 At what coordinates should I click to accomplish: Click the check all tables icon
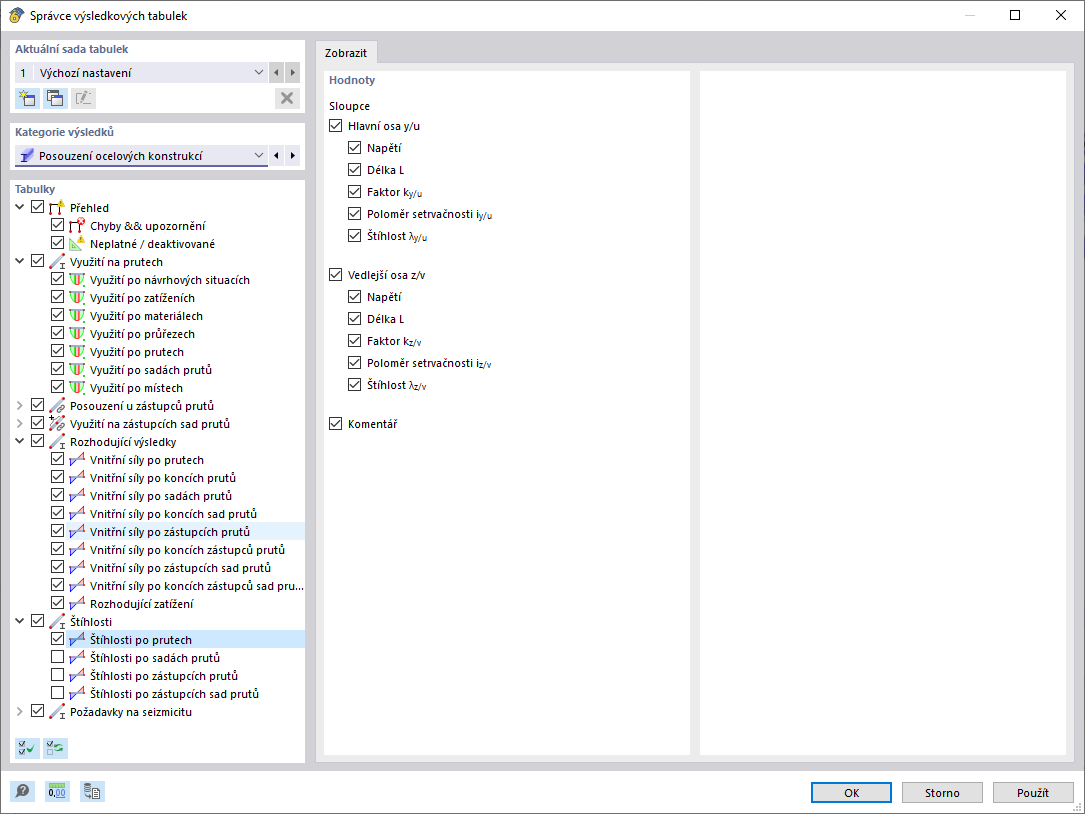click(x=28, y=748)
